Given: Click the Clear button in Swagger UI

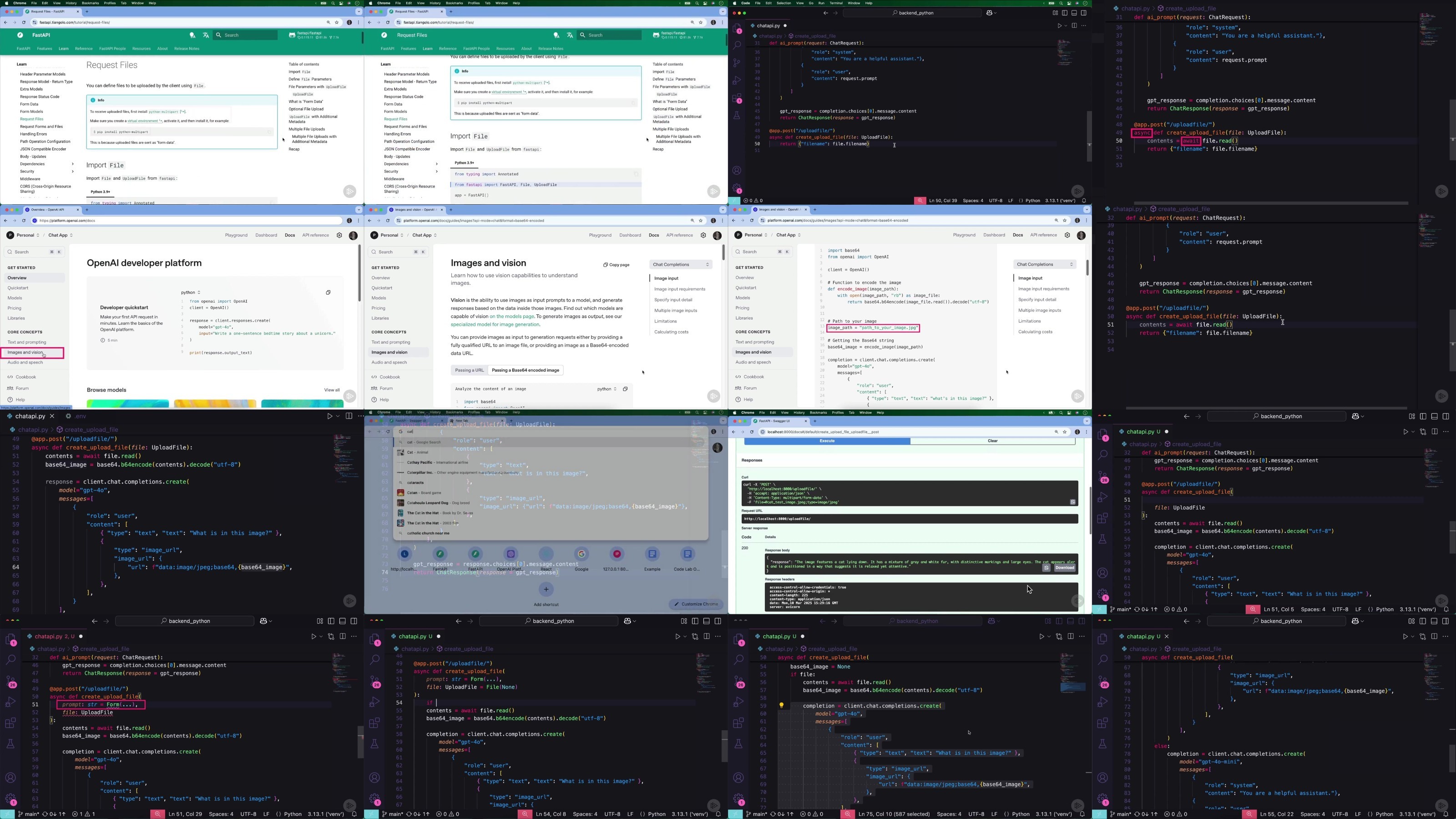Looking at the screenshot, I should (x=992, y=441).
